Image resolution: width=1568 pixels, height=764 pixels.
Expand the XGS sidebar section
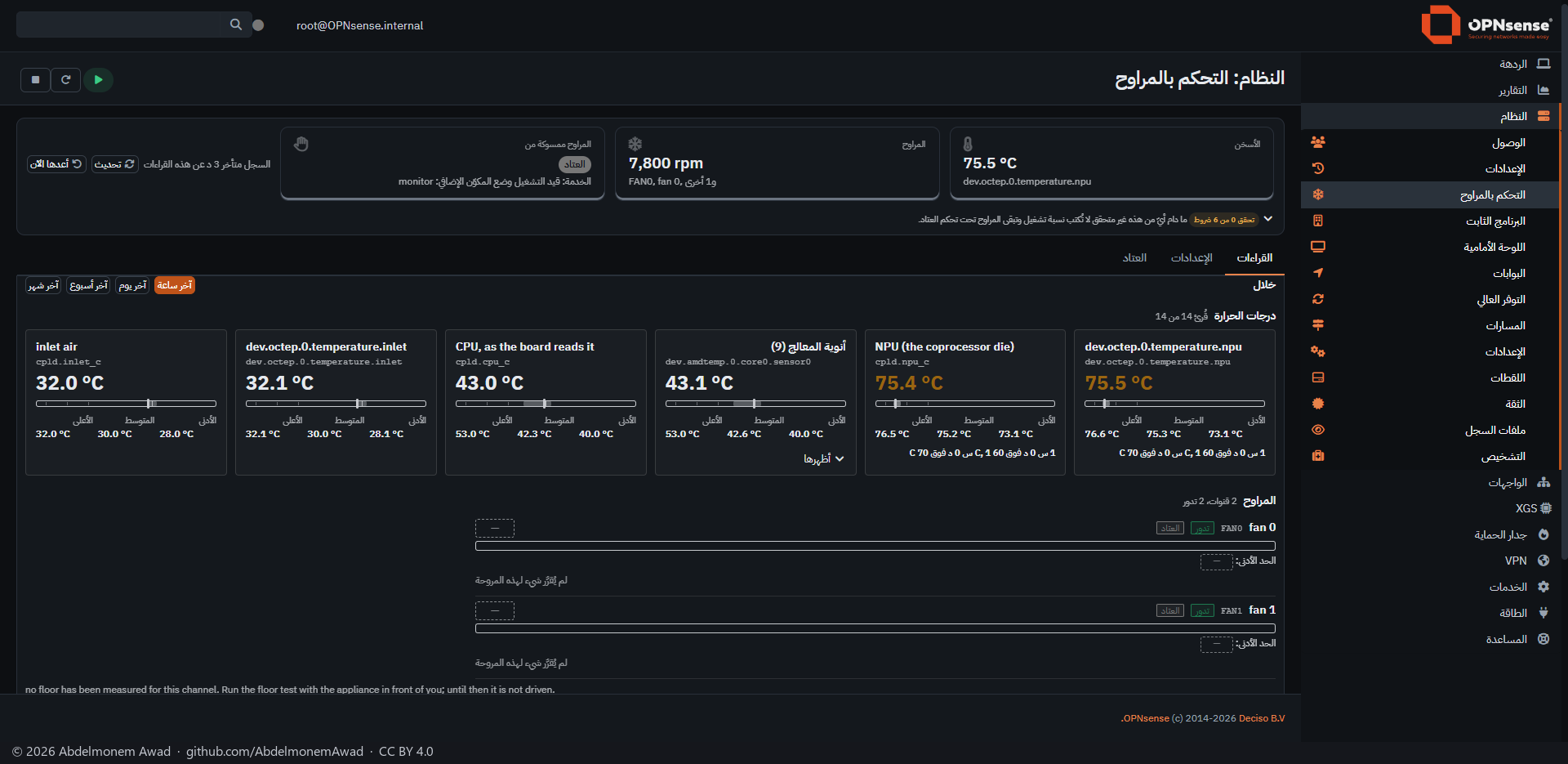tap(1431, 508)
